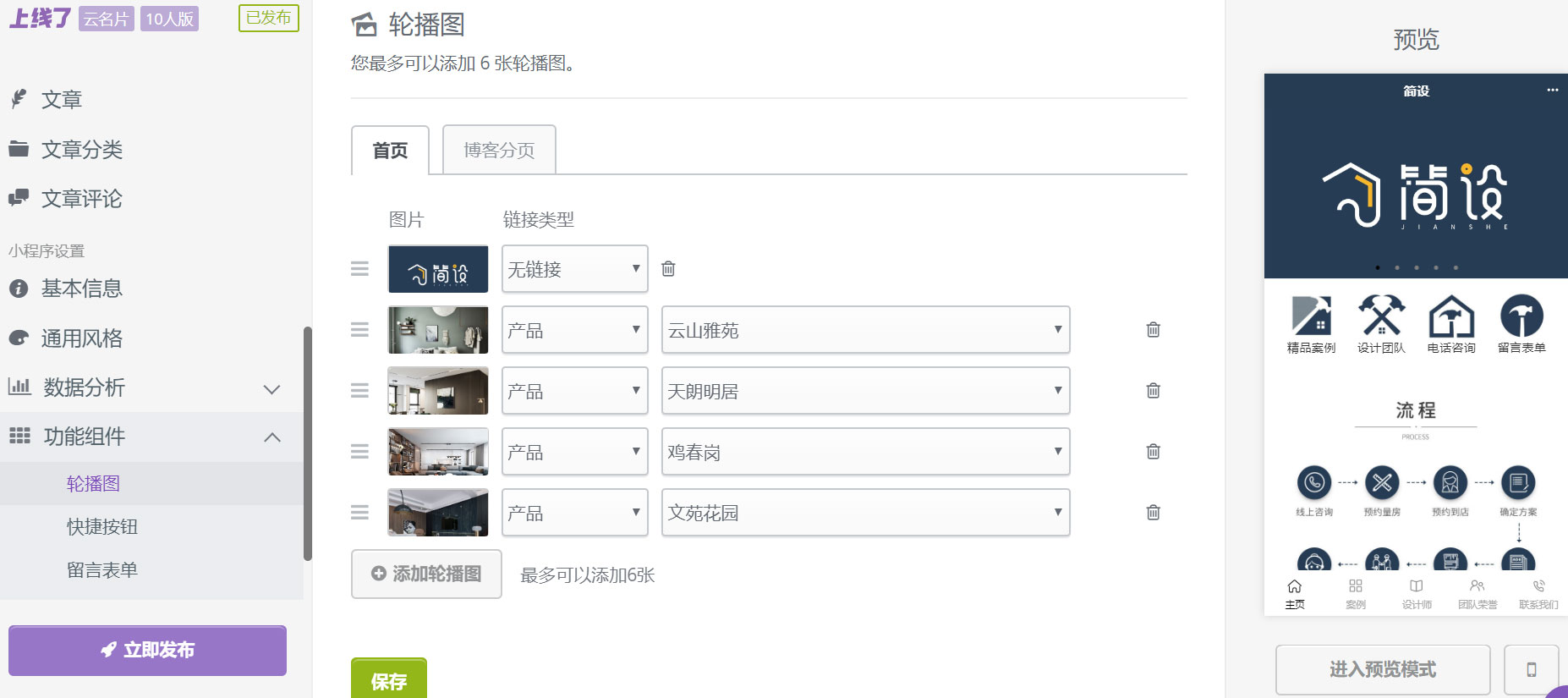Click the 添加轮播图 button
1568x698 pixels.
click(x=426, y=574)
